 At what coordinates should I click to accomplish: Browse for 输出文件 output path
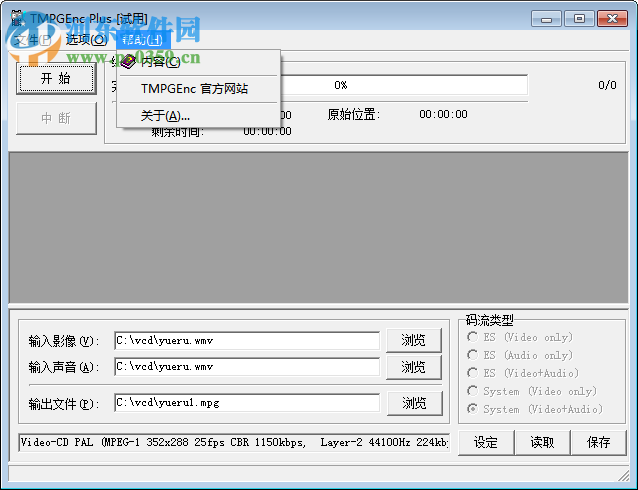click(415, 403)
